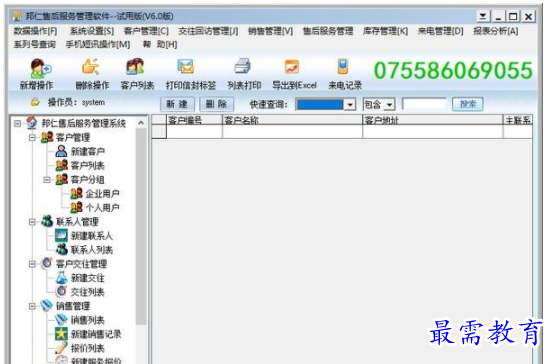
Task: Click the 企业用户 icon in the tree
Action: [76, 193]
